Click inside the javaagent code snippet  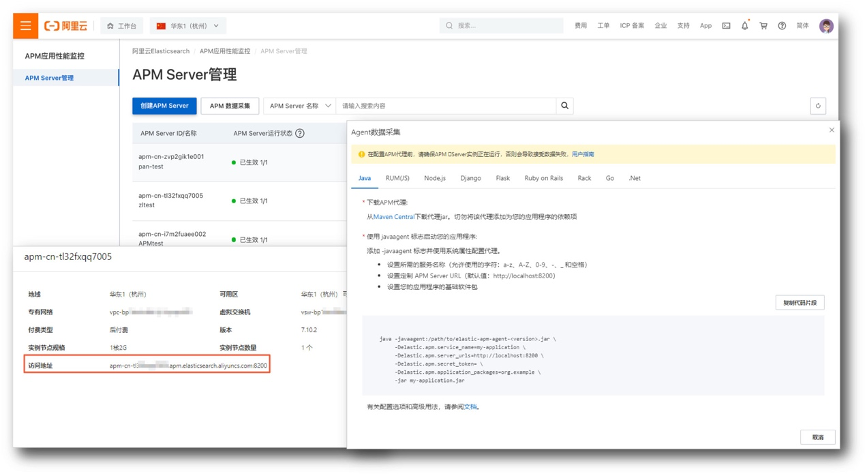[x=593, y=356]
